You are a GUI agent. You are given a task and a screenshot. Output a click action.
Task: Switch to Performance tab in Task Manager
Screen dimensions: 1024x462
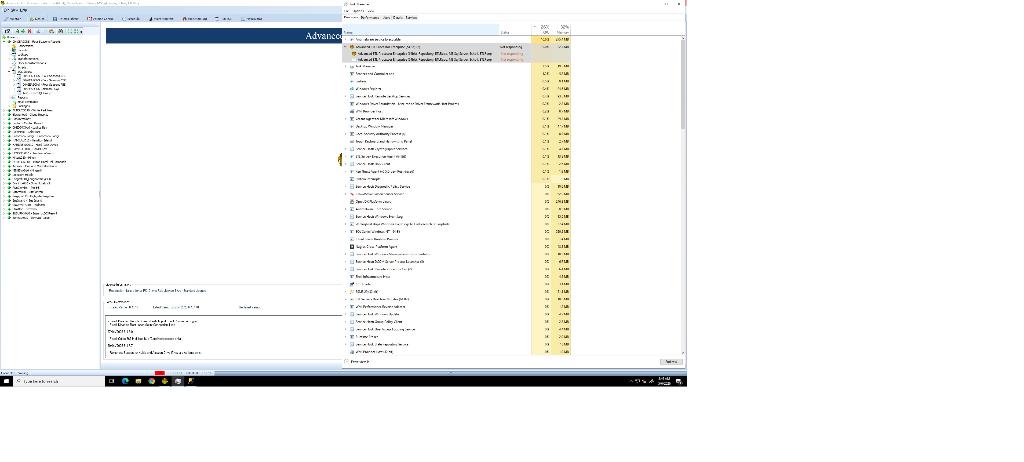(x=370, y=18)
